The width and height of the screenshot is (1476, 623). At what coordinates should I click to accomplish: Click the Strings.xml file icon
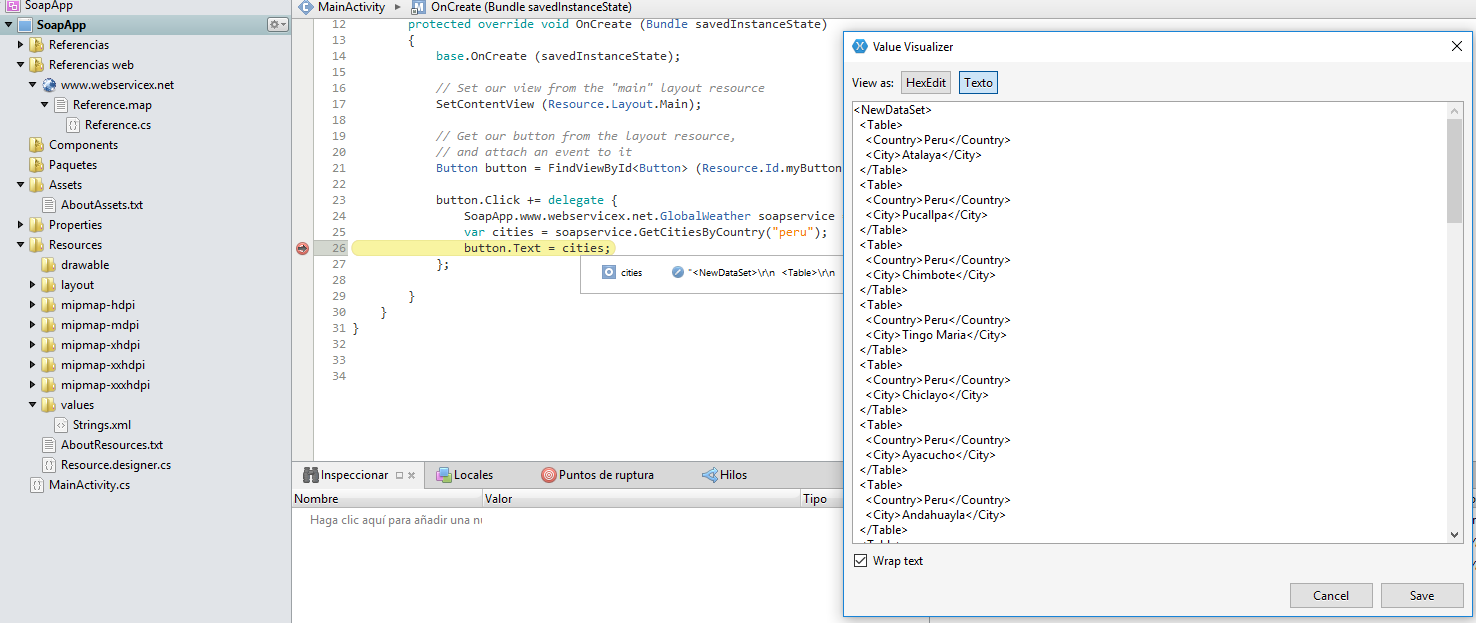(61, 425)
